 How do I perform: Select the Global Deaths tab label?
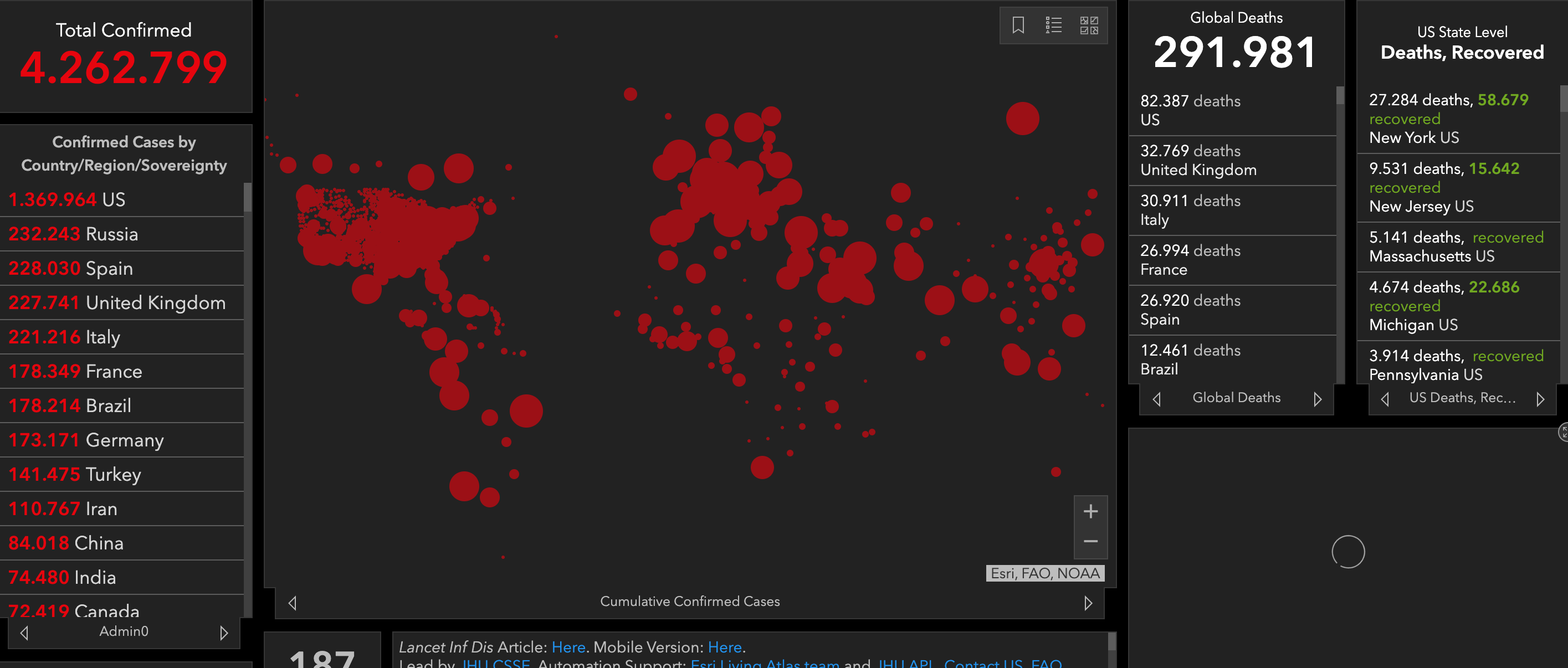click(1236, 398)
